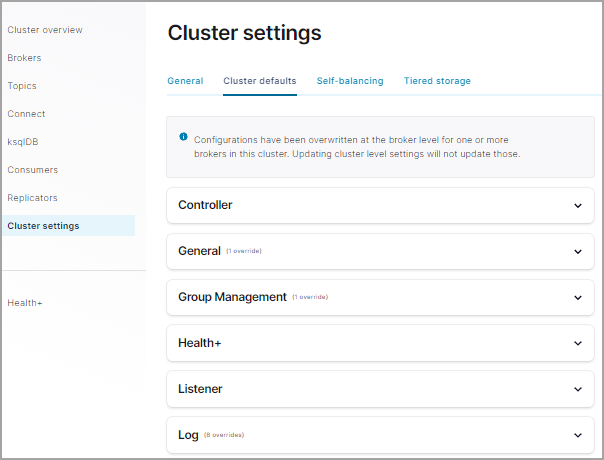Expand the Log section chevron
This screenshot has height=460, width=604.
coord(577,435)
